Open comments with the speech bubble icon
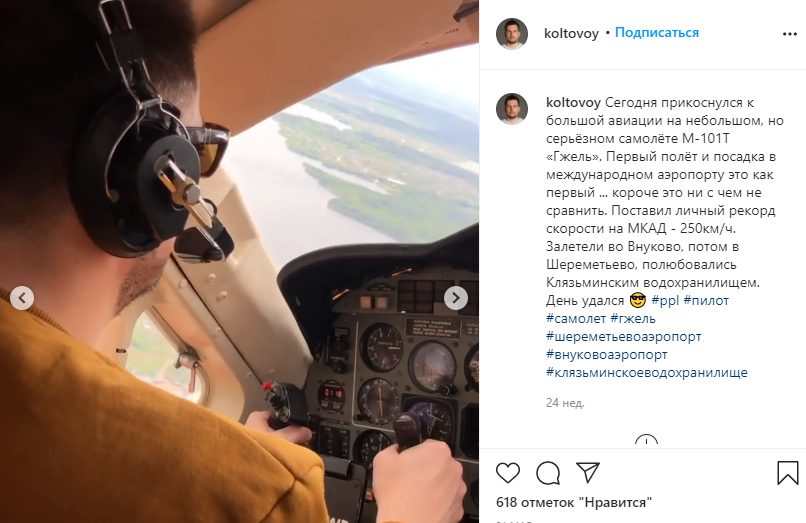This screenshot has width=806, height=523. [548, 473]
